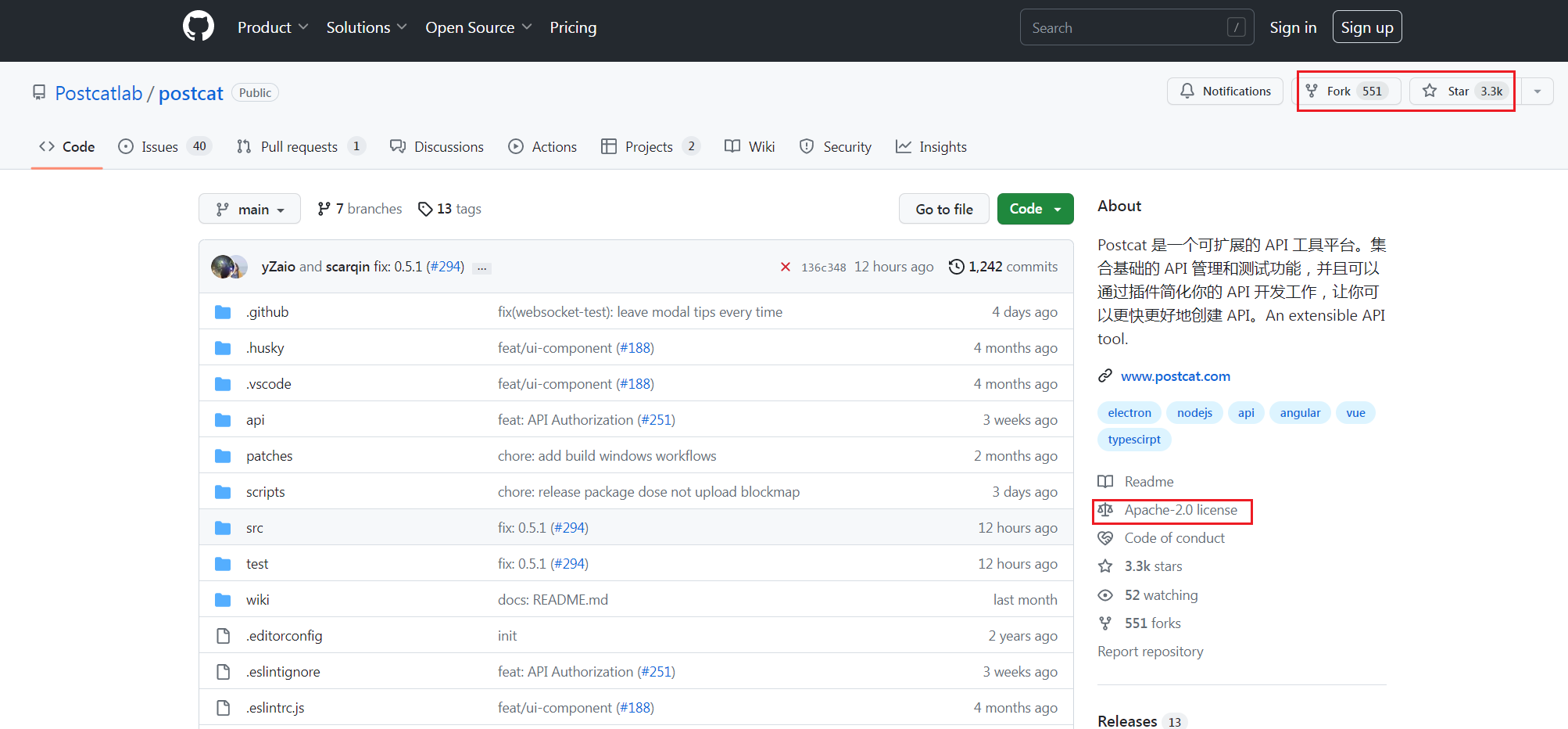Screen dimensions: 1568x729
Task: Switch to the Issues tab
Action: pos(165,146)
